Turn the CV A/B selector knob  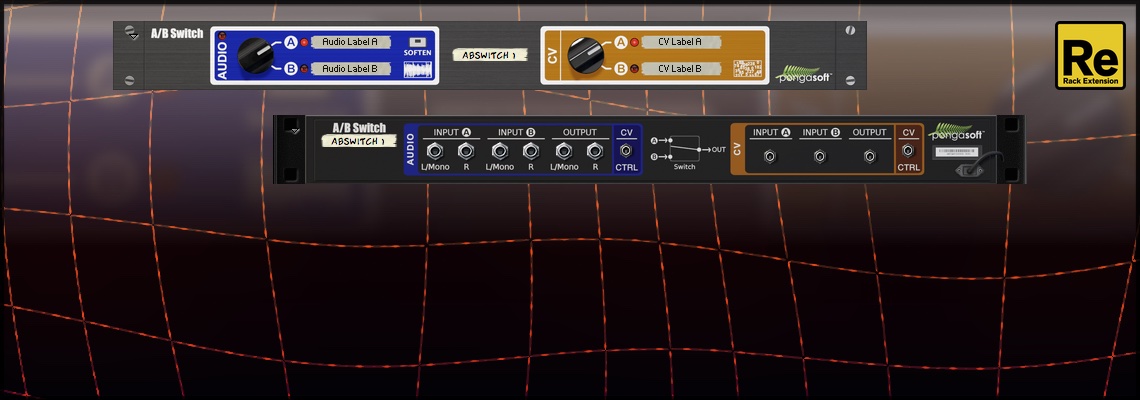584,56
